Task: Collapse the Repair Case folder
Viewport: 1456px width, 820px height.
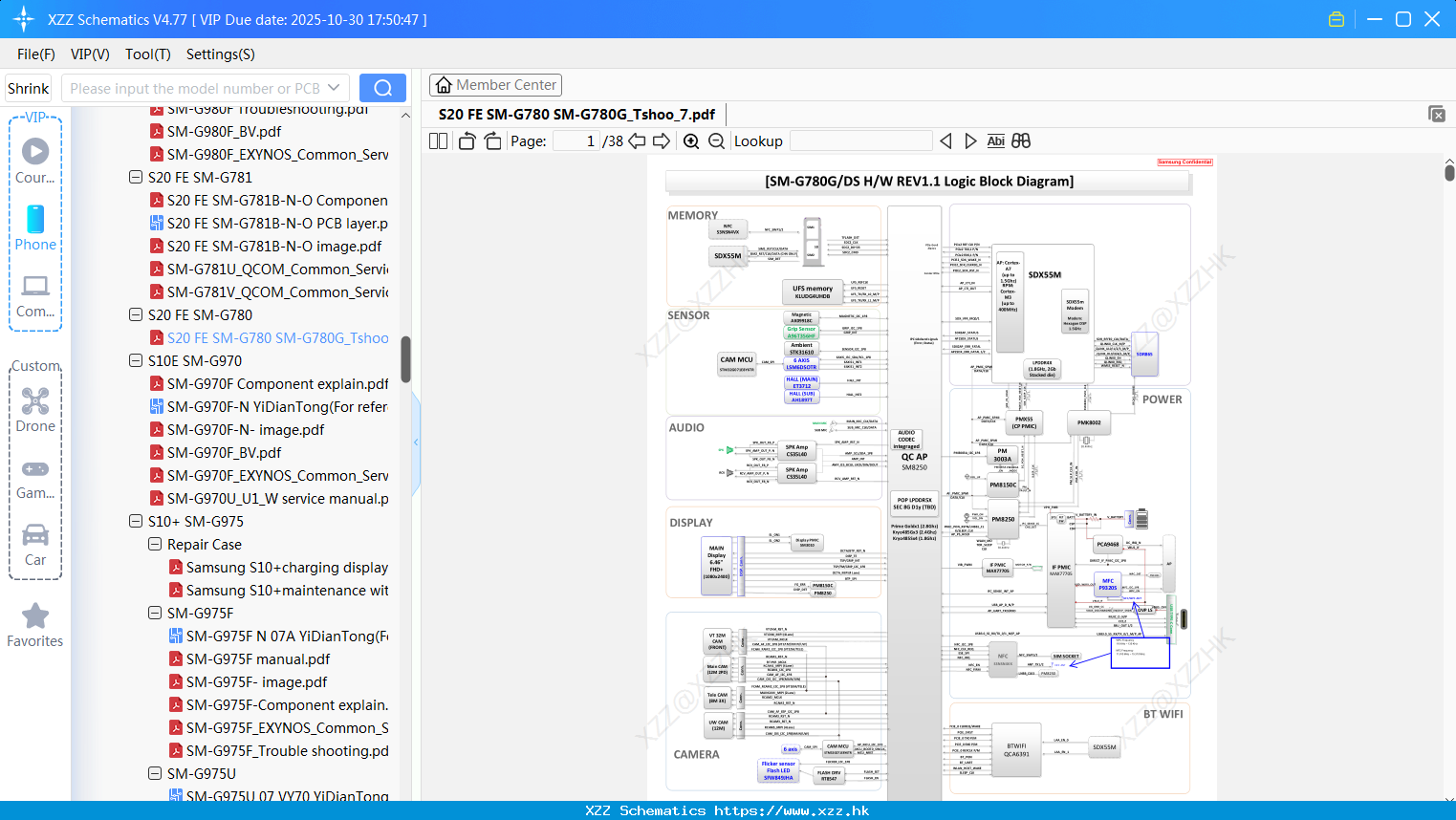Action: [155, 545]
